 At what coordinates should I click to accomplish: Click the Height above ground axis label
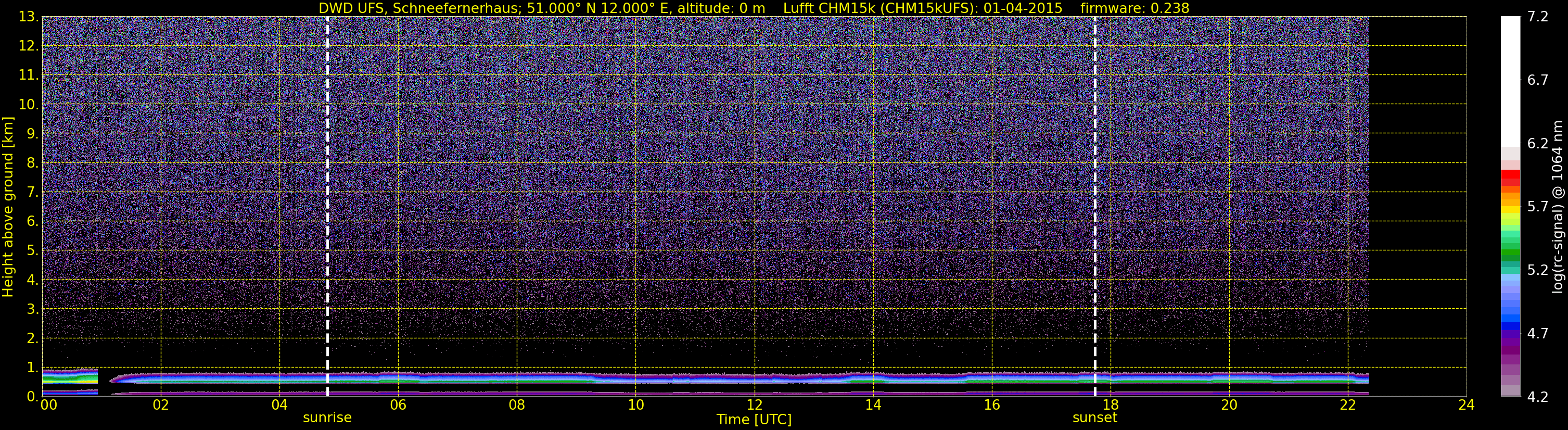pos(8,207)
